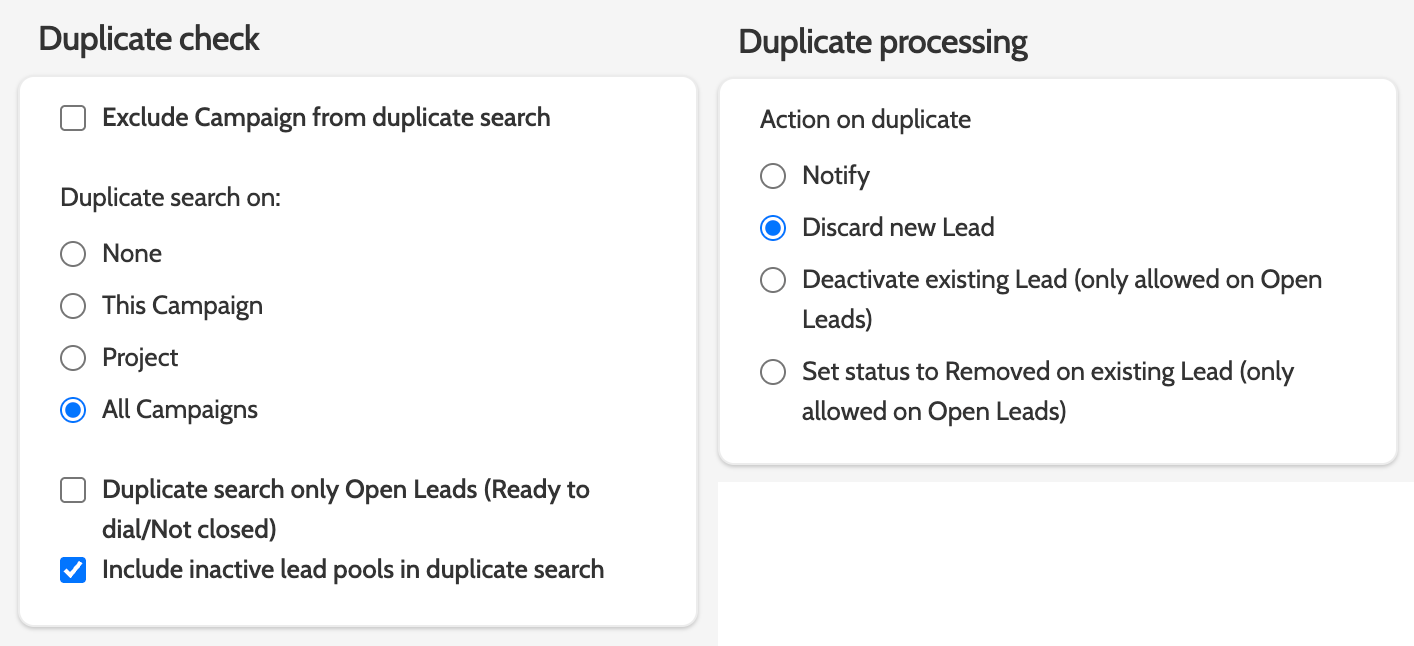The width and height of the screenshot is (1414, 646).
Task: Click the Duplicate check section heading
Action: [149, 39]
